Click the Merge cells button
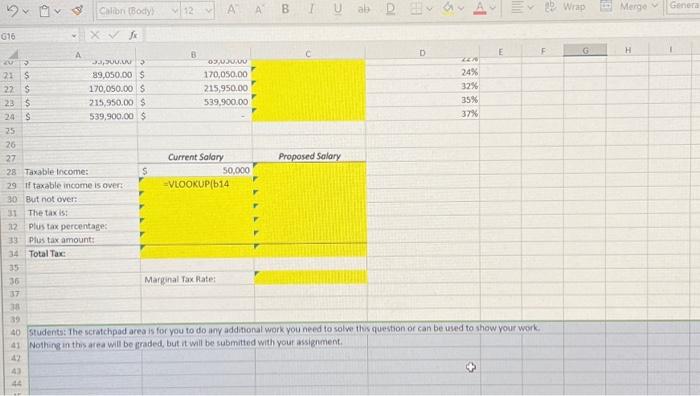Image resolution: width=700 pixels, height=396 pixels. 625,6
